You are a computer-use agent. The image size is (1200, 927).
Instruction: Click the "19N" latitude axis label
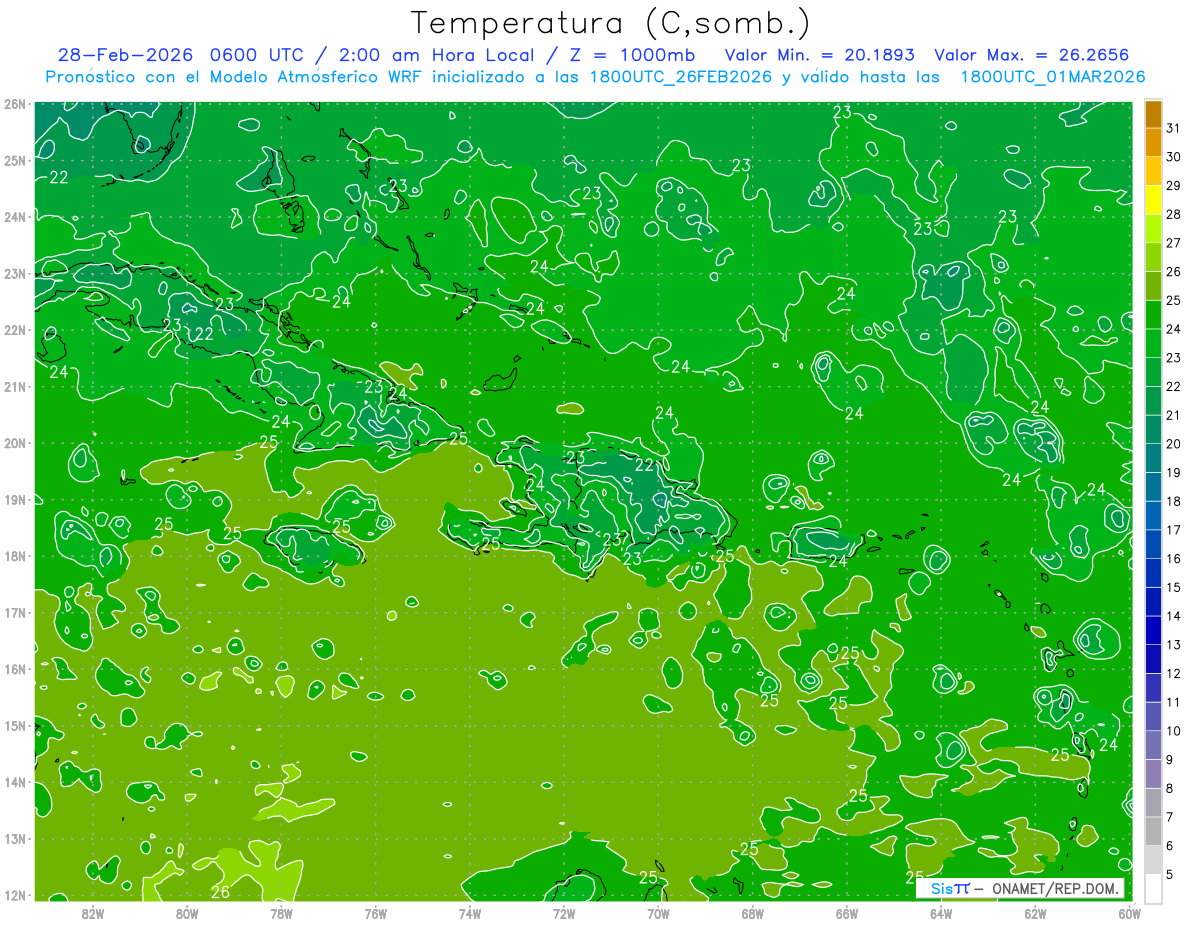(x=15, y=499)
